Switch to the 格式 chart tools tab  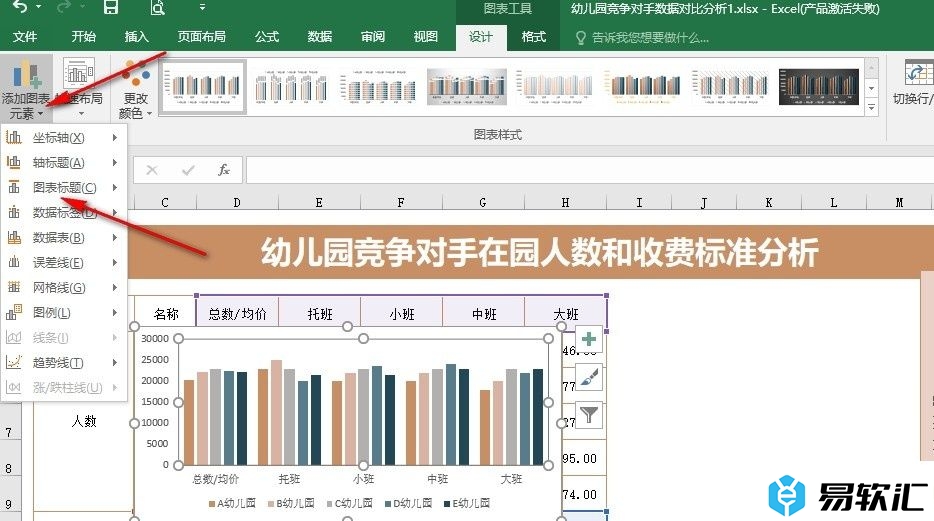[x=534, y=37]
